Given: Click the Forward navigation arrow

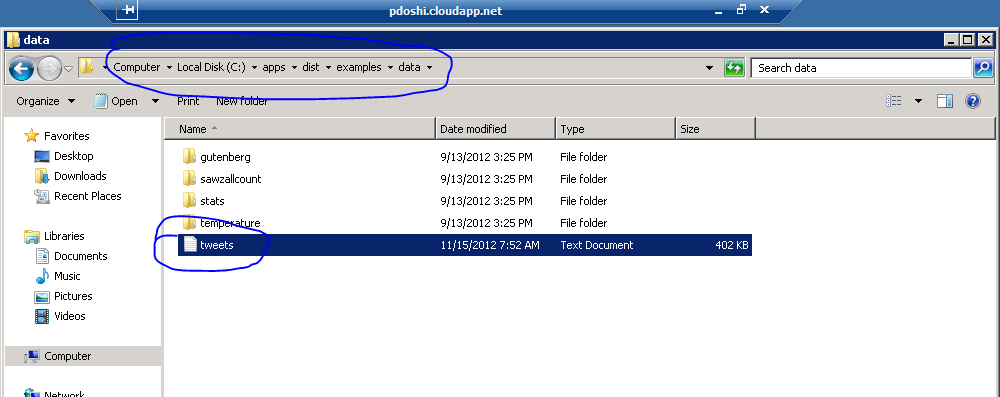Looking at the screenshot, I should 50,68.
